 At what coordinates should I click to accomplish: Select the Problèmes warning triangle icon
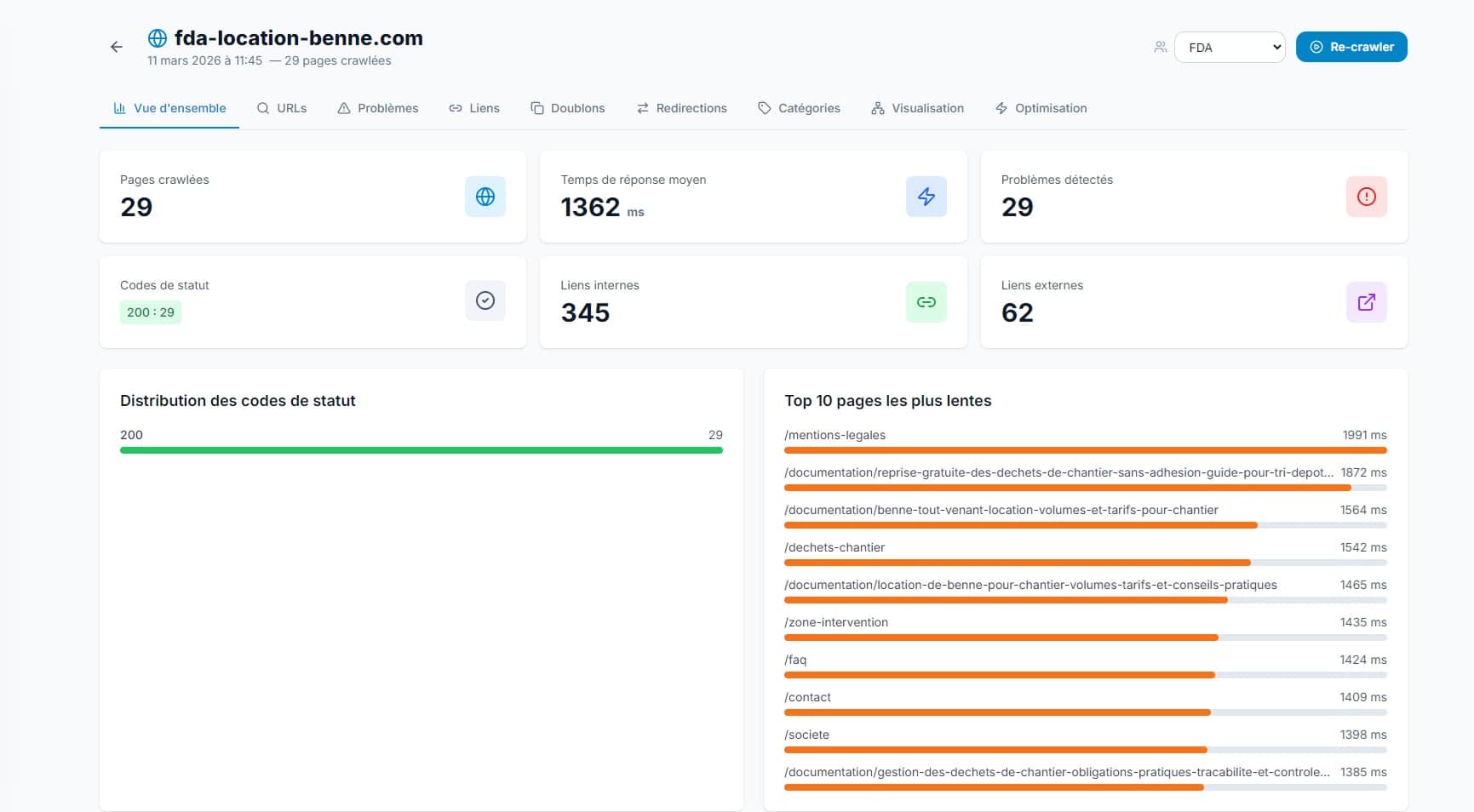tap(344, 108)
